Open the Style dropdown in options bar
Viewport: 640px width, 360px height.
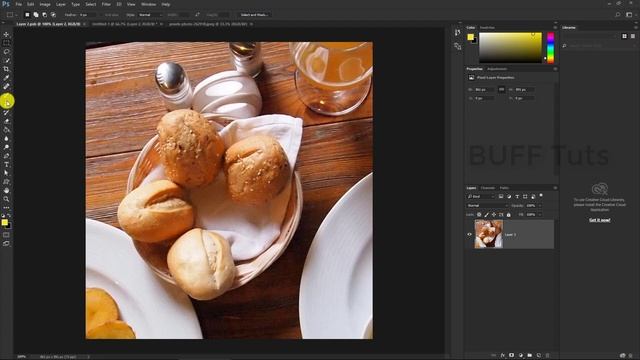point(150,15)
